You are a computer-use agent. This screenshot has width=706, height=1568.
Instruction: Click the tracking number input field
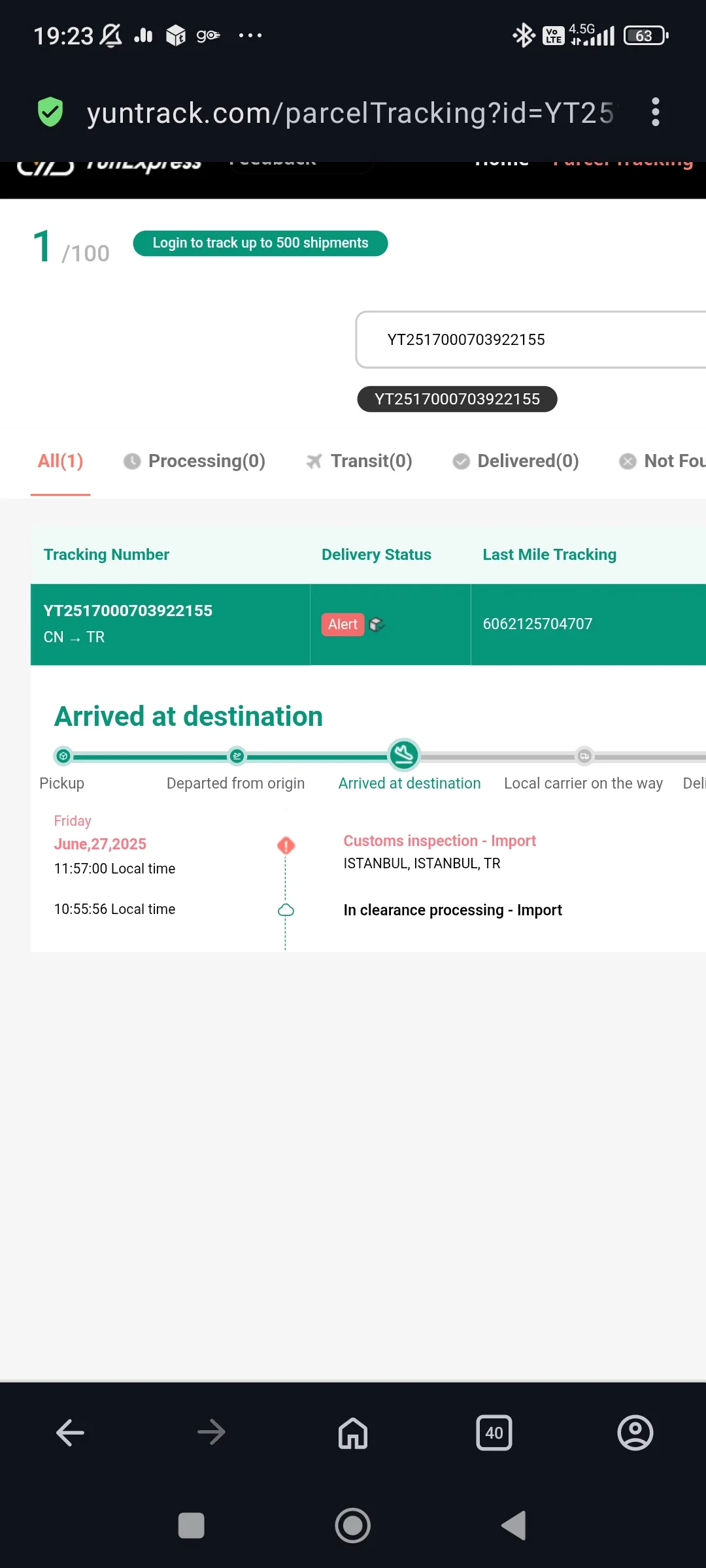(x=529, y=340)
